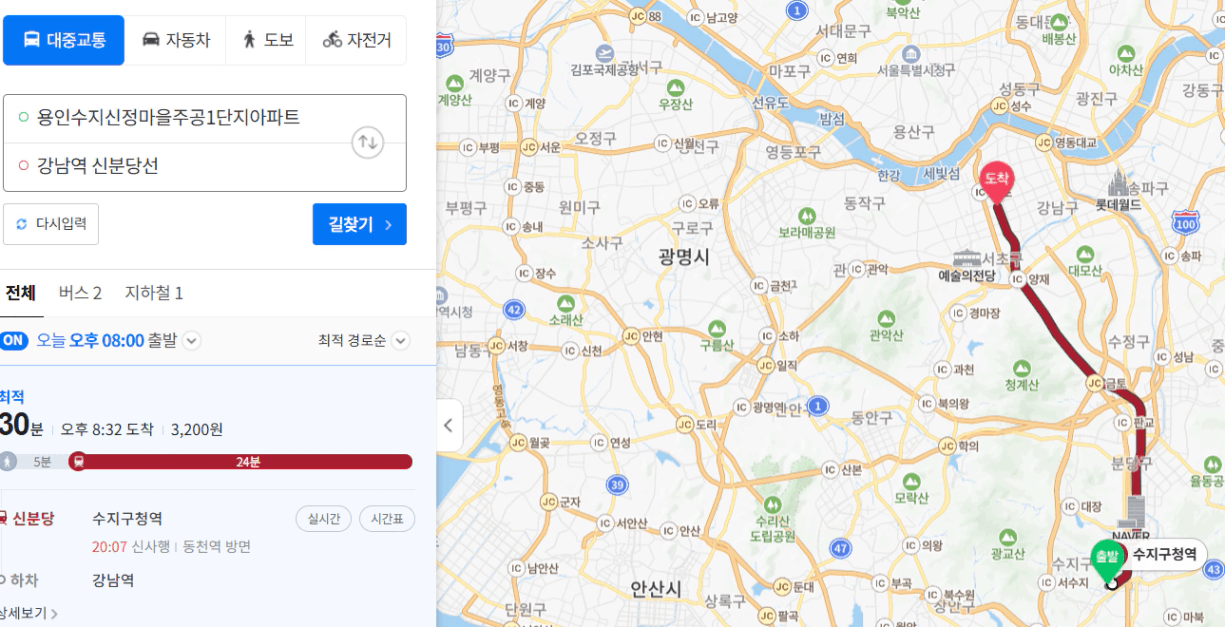Image resolution: width=1225 pixels, height=627 pixels.
Task: Collapse the side panel with arrow handle
Action: point(448,425)
